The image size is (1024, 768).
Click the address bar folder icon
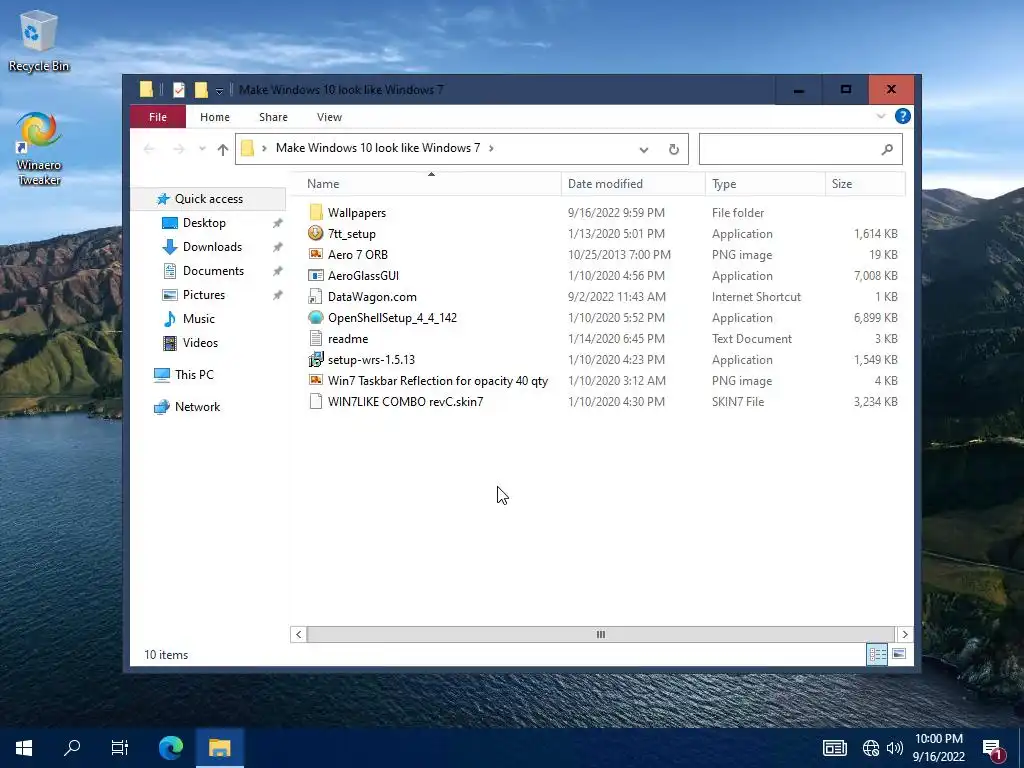(248, 148)
